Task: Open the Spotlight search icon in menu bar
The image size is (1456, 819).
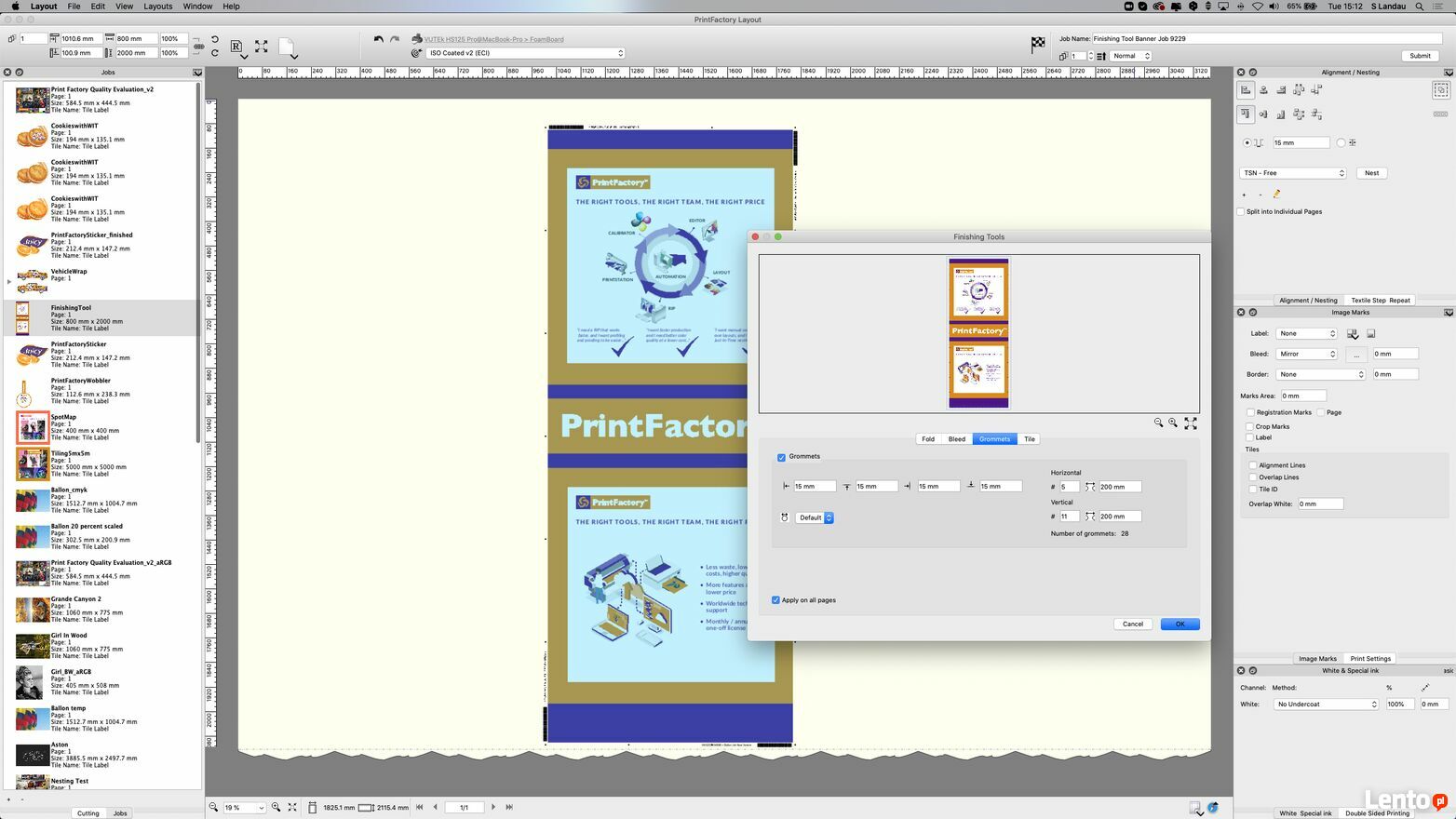Action: pyautogui.click(x=1420, y=7)
